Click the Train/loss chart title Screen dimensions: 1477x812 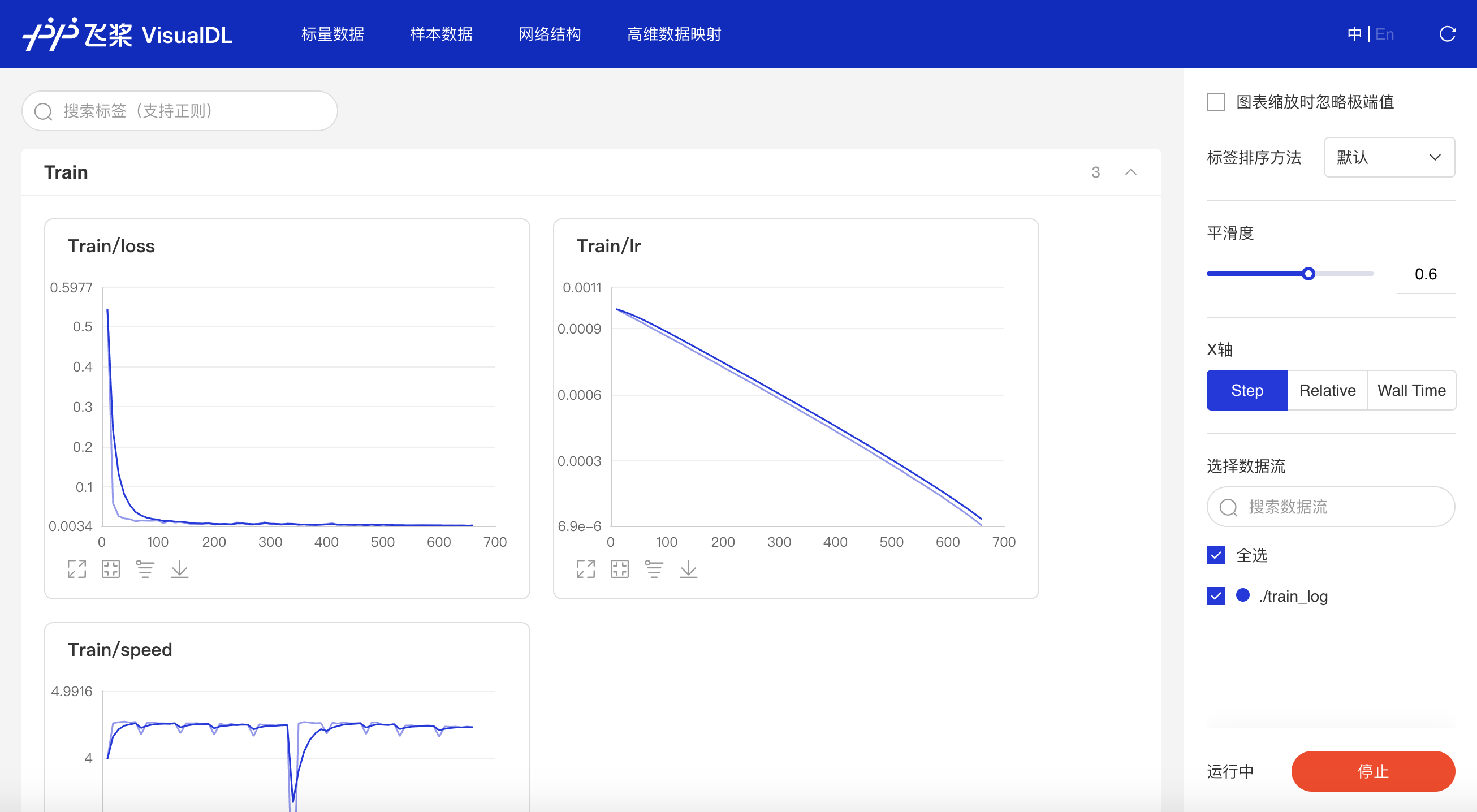[x=111, y=246]
